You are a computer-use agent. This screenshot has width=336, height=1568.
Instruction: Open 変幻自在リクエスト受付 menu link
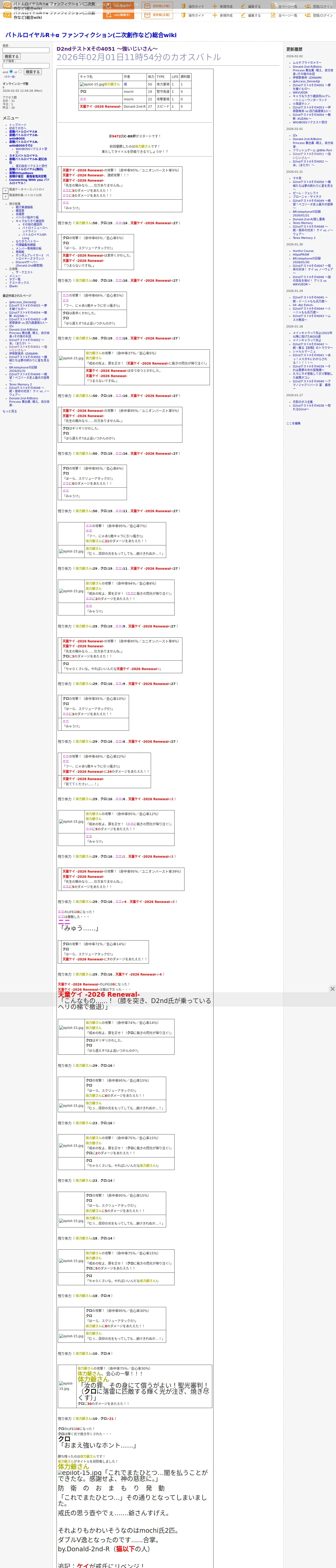coord(31,166)
